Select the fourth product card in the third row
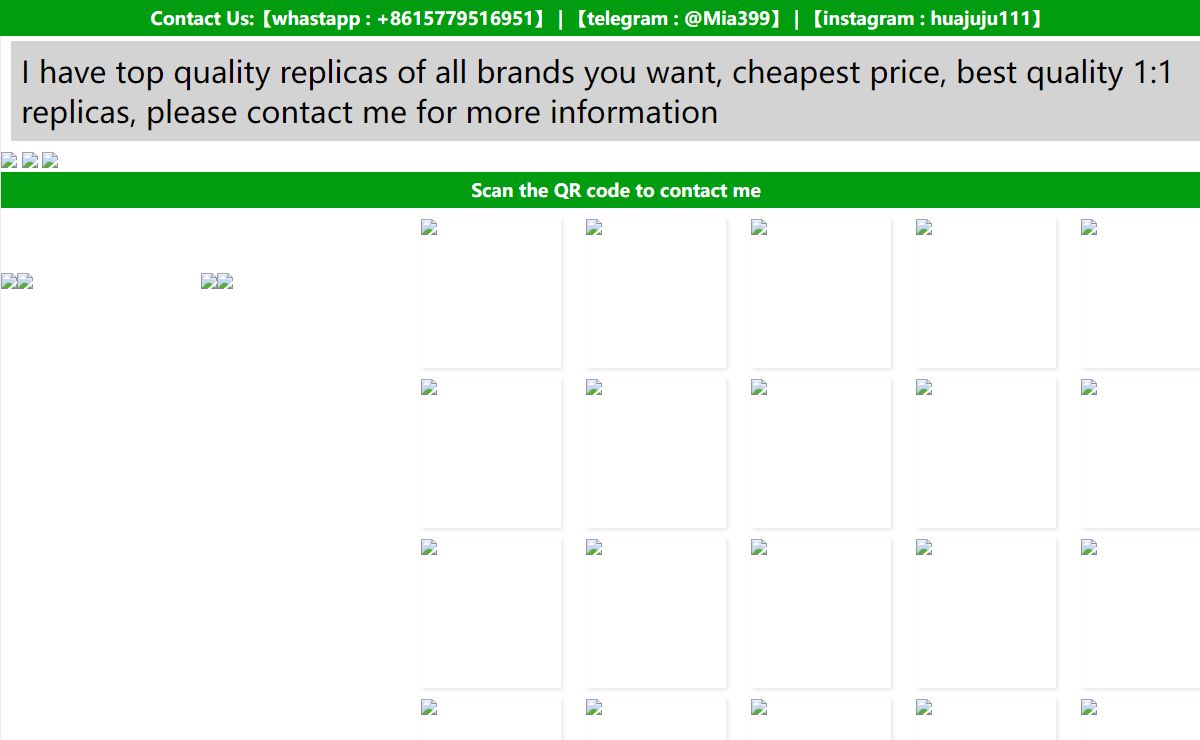Viewport: 1200px width, 740px height. (985, 612)
